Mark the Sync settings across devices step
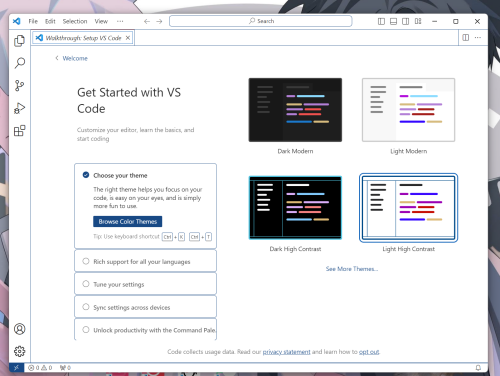500x376 pixels. tap(86, 307)
